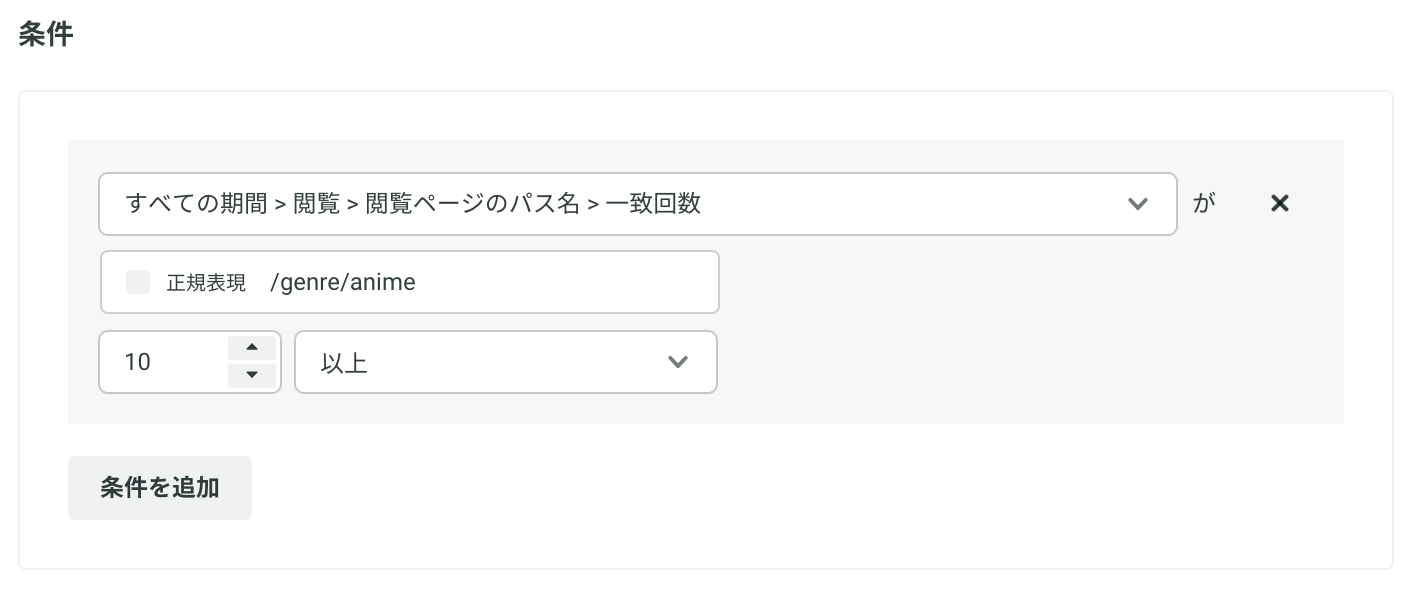Click empty space right of /genre/anime text
The width and height of the screenshot is (1418, 594).
tap(565, 282)
